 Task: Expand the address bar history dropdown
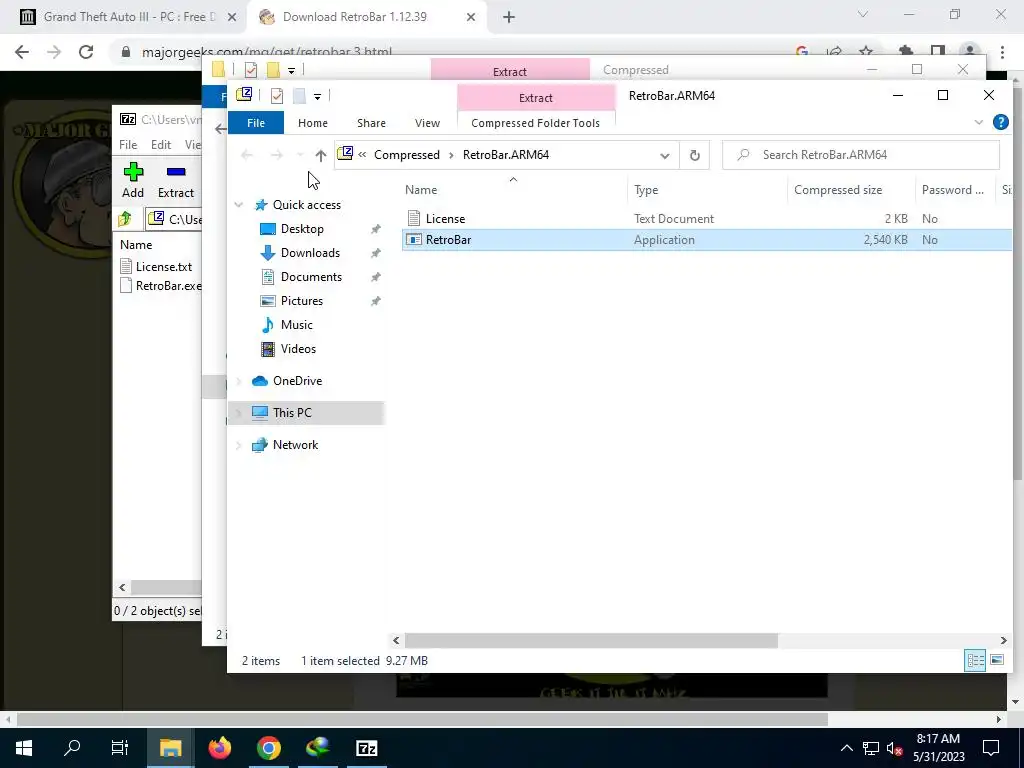(x=664, y=155)
